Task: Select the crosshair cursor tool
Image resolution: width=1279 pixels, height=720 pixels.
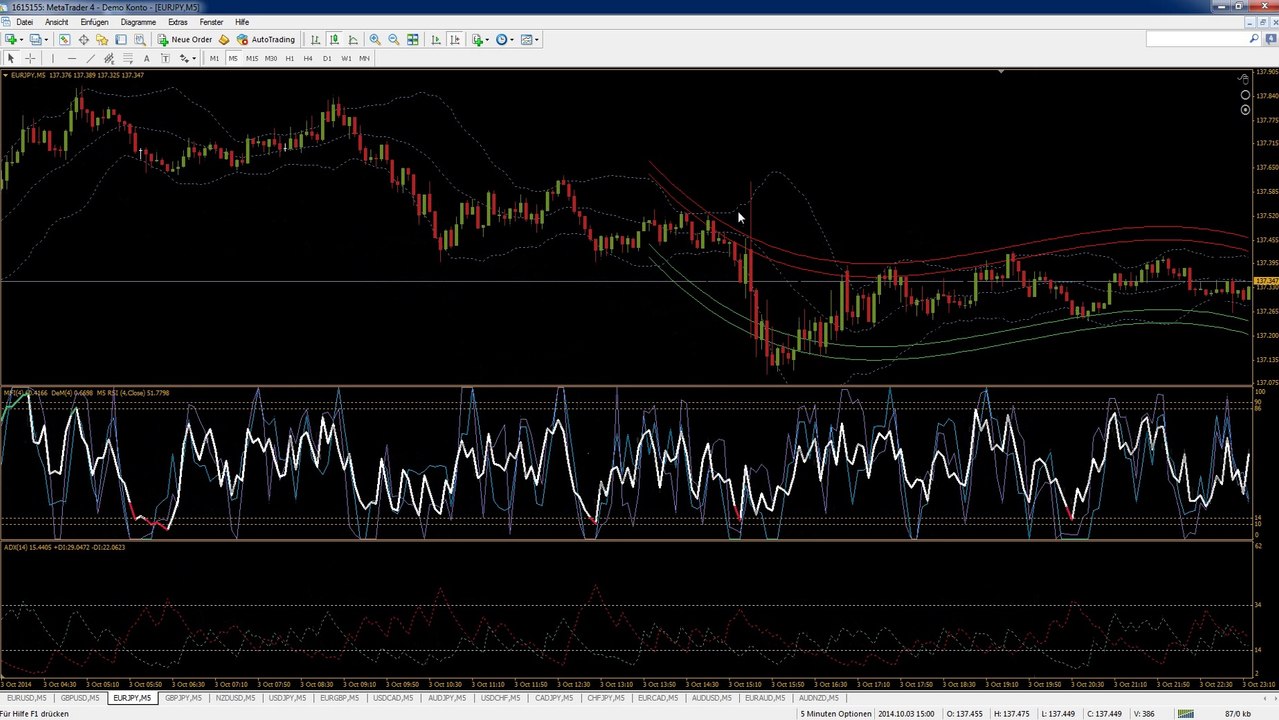Action: coord(30,59)
